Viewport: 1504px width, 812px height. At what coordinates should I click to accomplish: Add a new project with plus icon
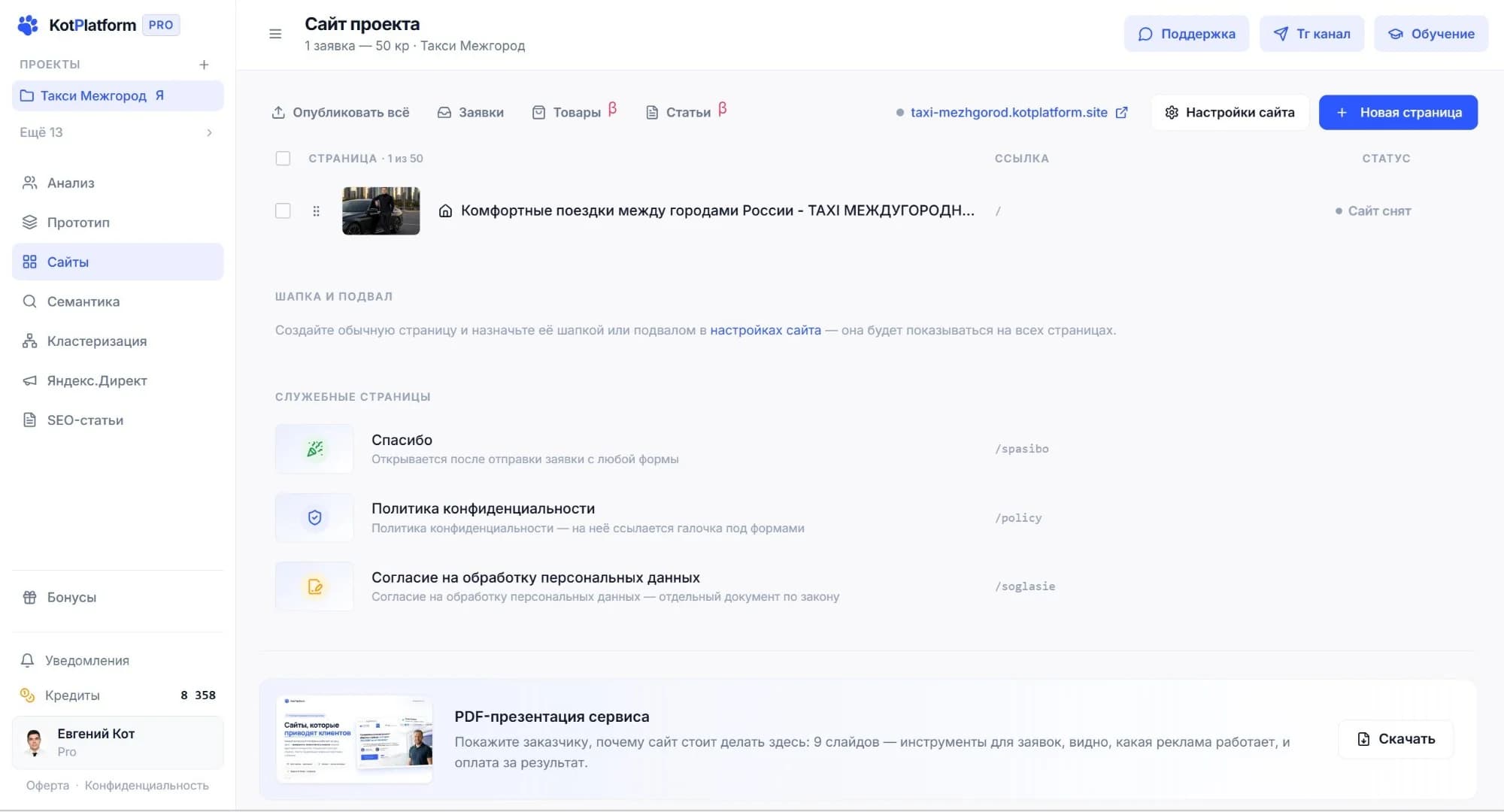204,65
